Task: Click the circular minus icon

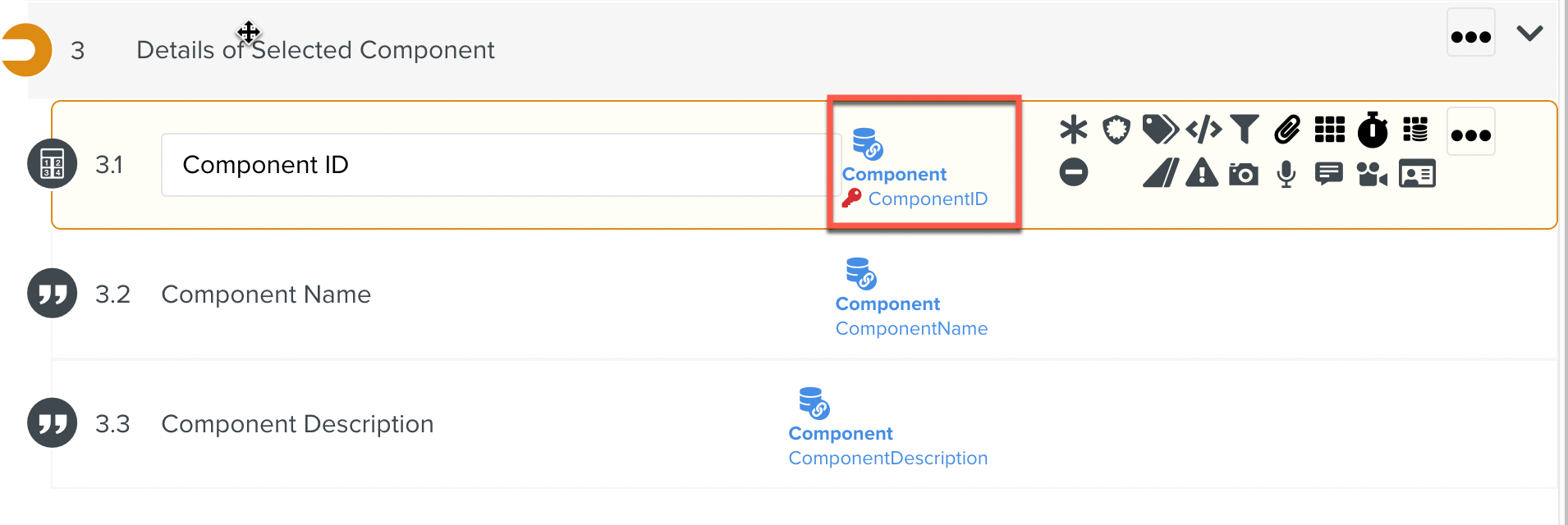Action: 1073,172
